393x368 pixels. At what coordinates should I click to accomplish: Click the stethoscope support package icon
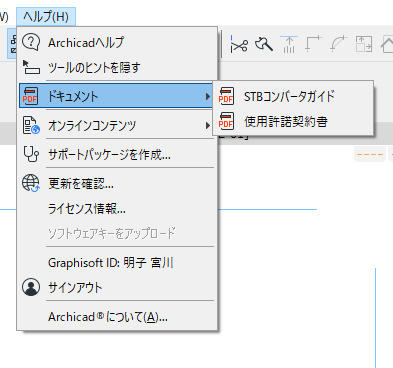(x=31, y=154)
